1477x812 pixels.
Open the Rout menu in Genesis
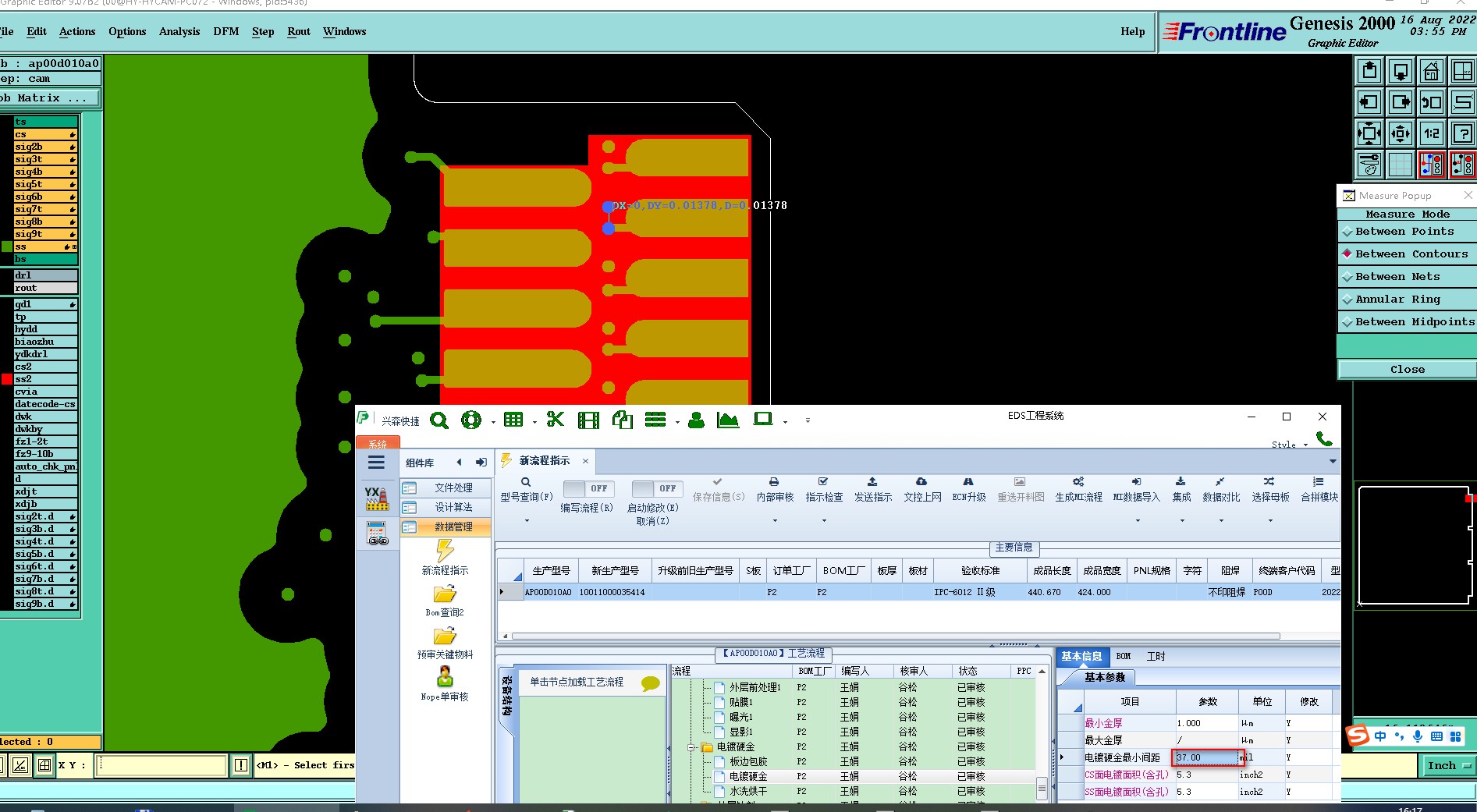click(299, 32)
